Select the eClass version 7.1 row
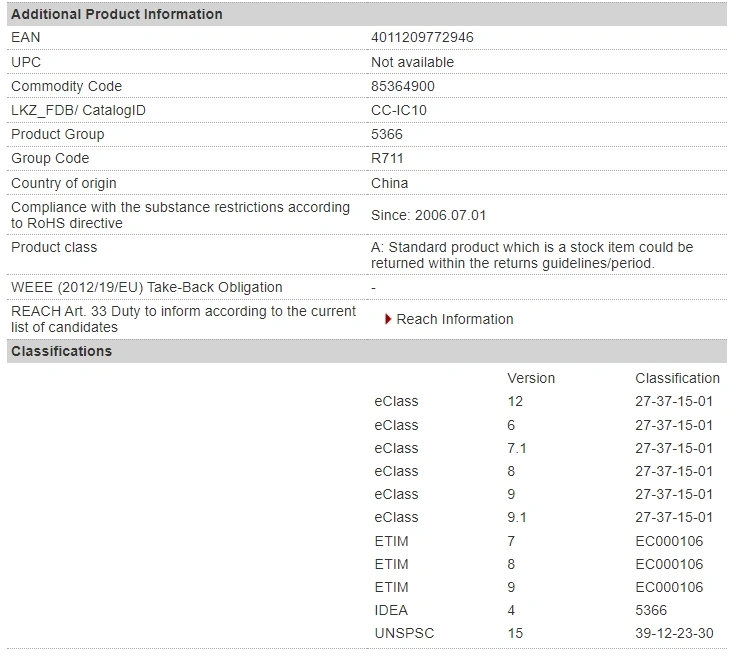Image resolution: width=736 pixels, height=657 pixels. (x=544, y=448)
